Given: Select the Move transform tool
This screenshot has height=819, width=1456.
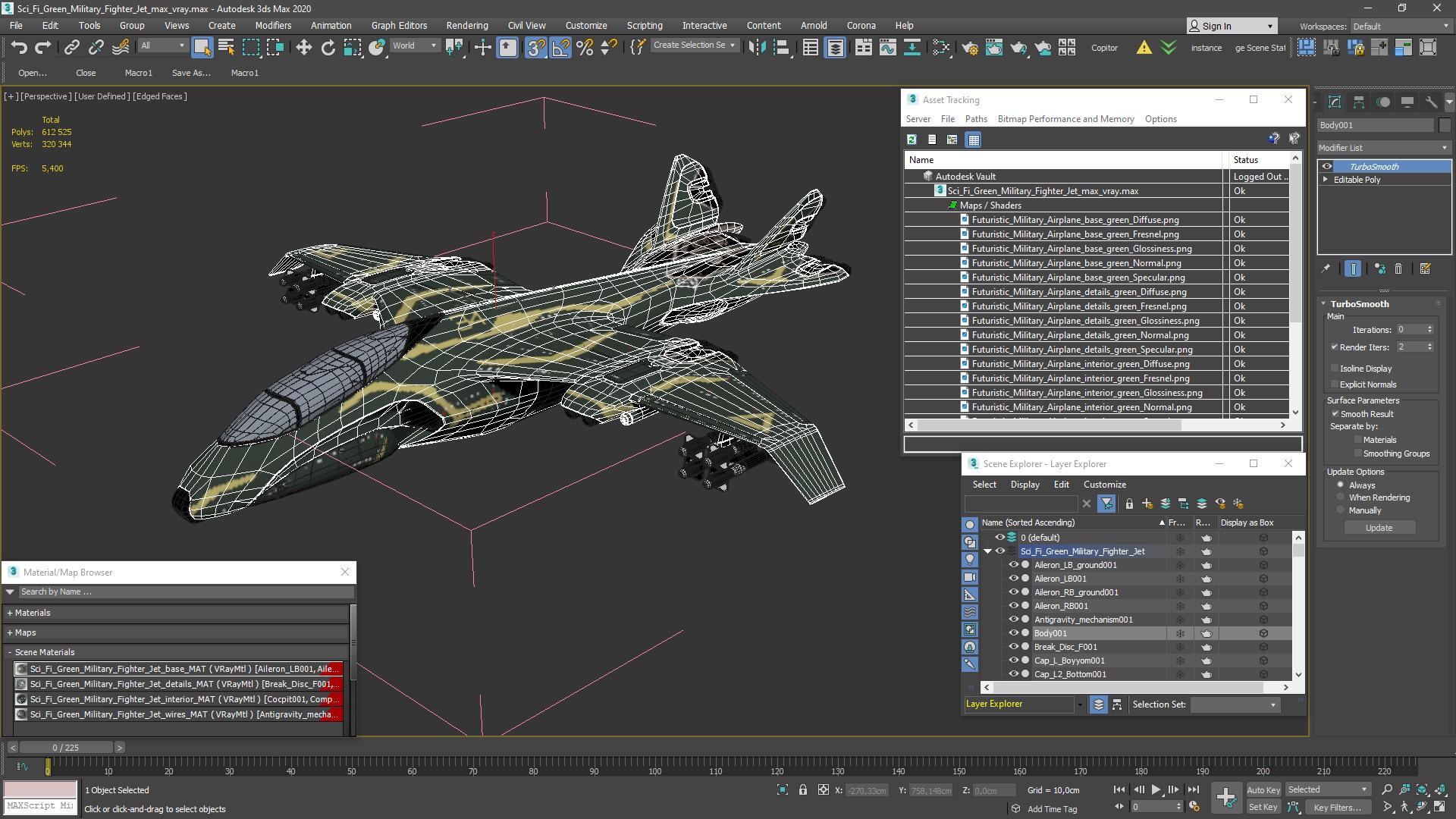Looking at the screenshot, I should click(x=303, y=47).
